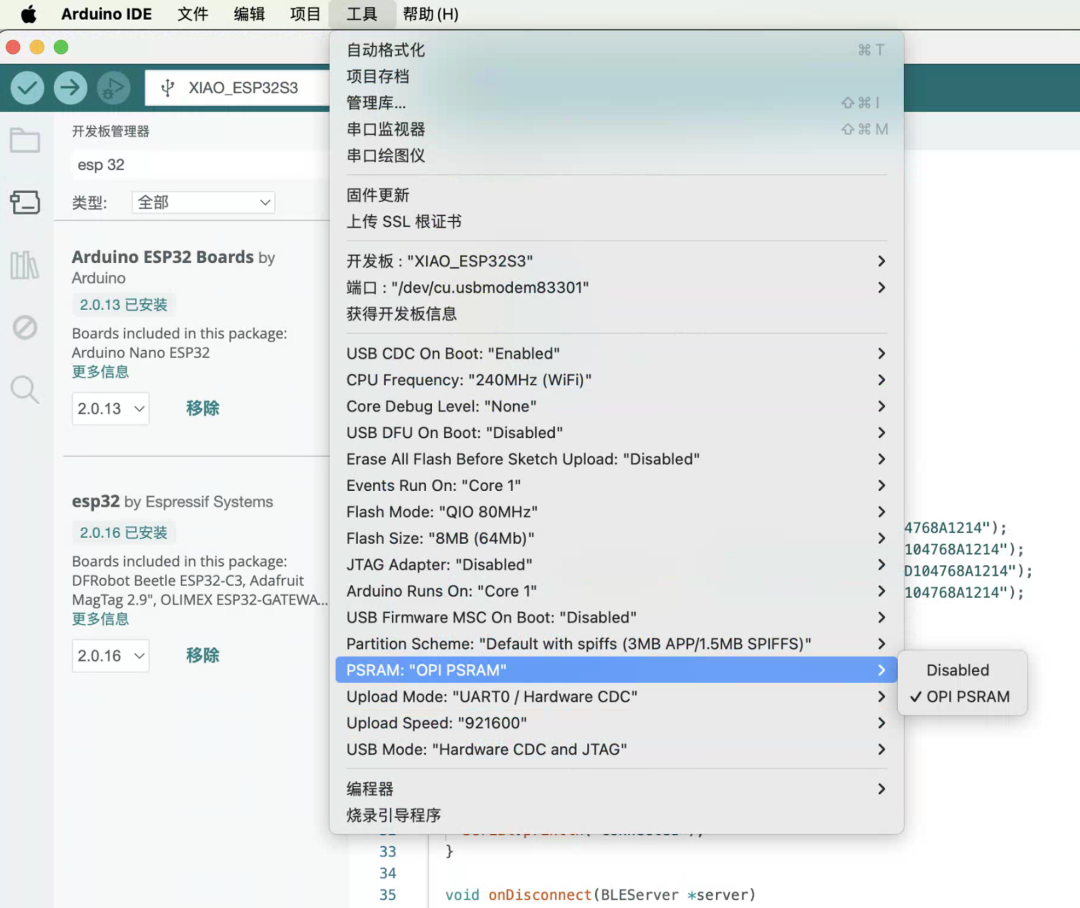Open the Library Manager sidebar icon

[25, 265]
